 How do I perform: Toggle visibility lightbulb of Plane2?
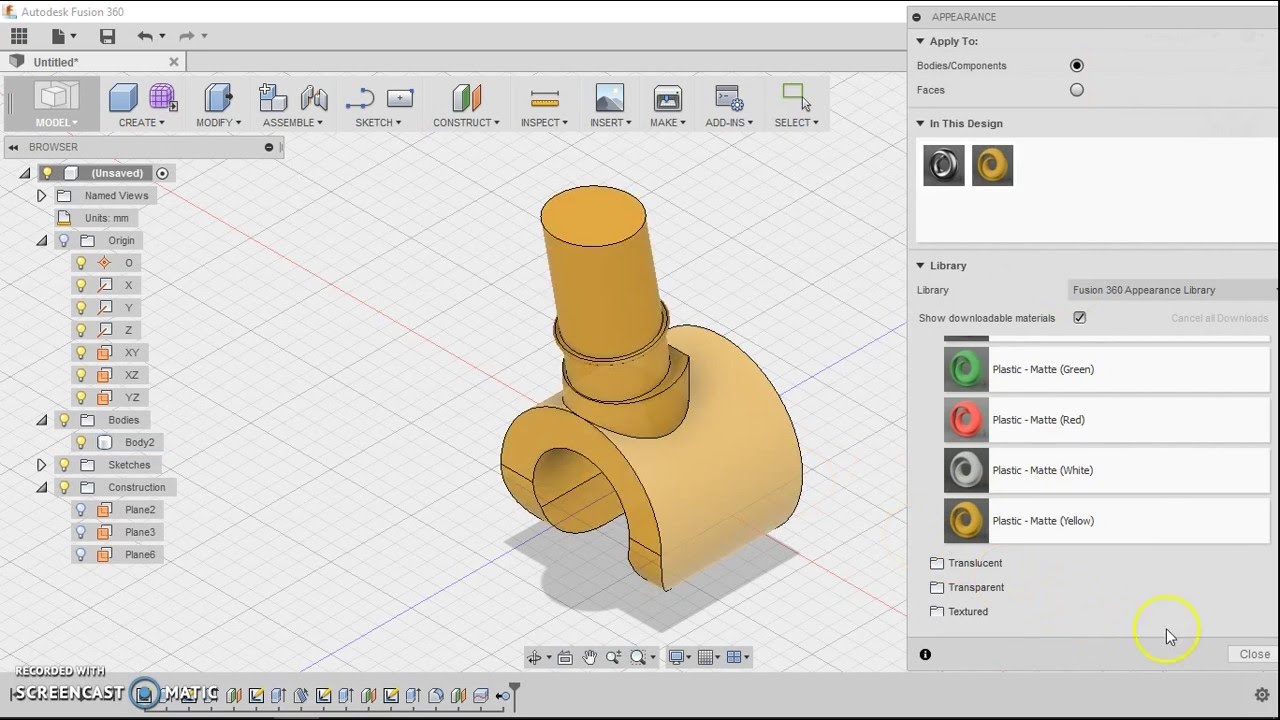(82, 509)
